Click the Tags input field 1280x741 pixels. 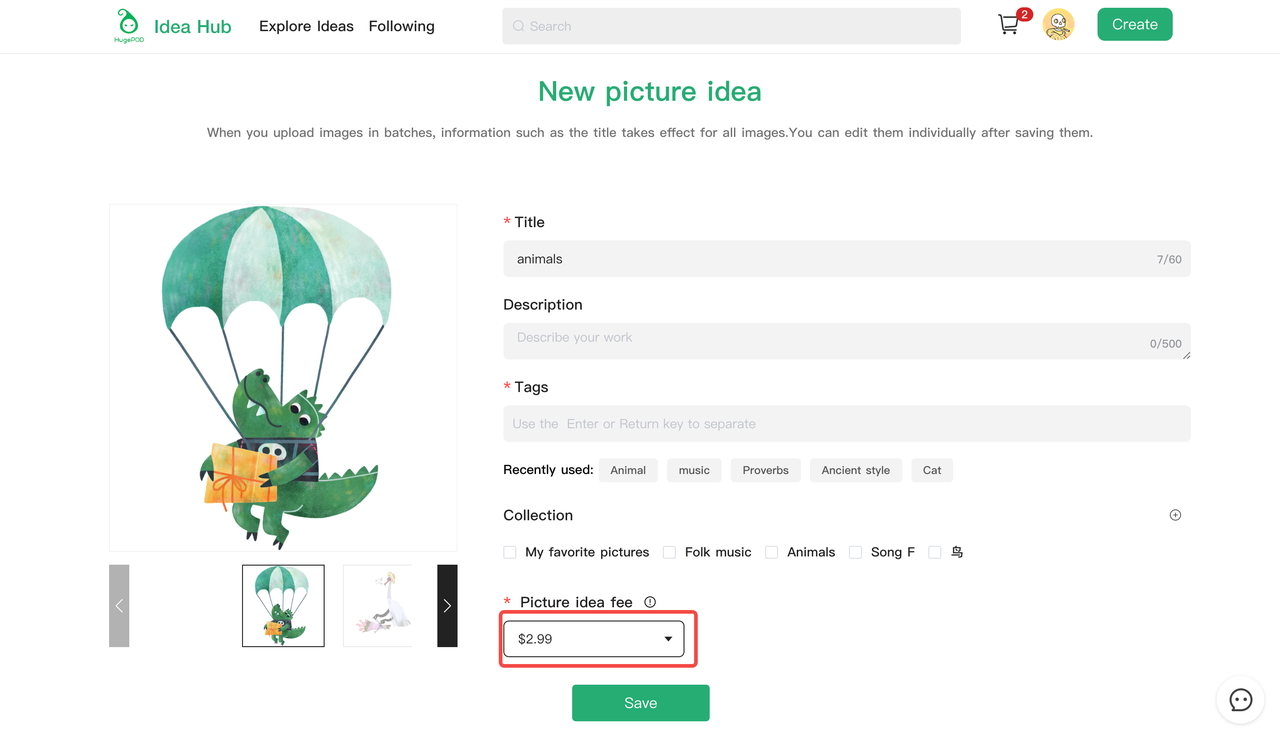click(847, 424)
